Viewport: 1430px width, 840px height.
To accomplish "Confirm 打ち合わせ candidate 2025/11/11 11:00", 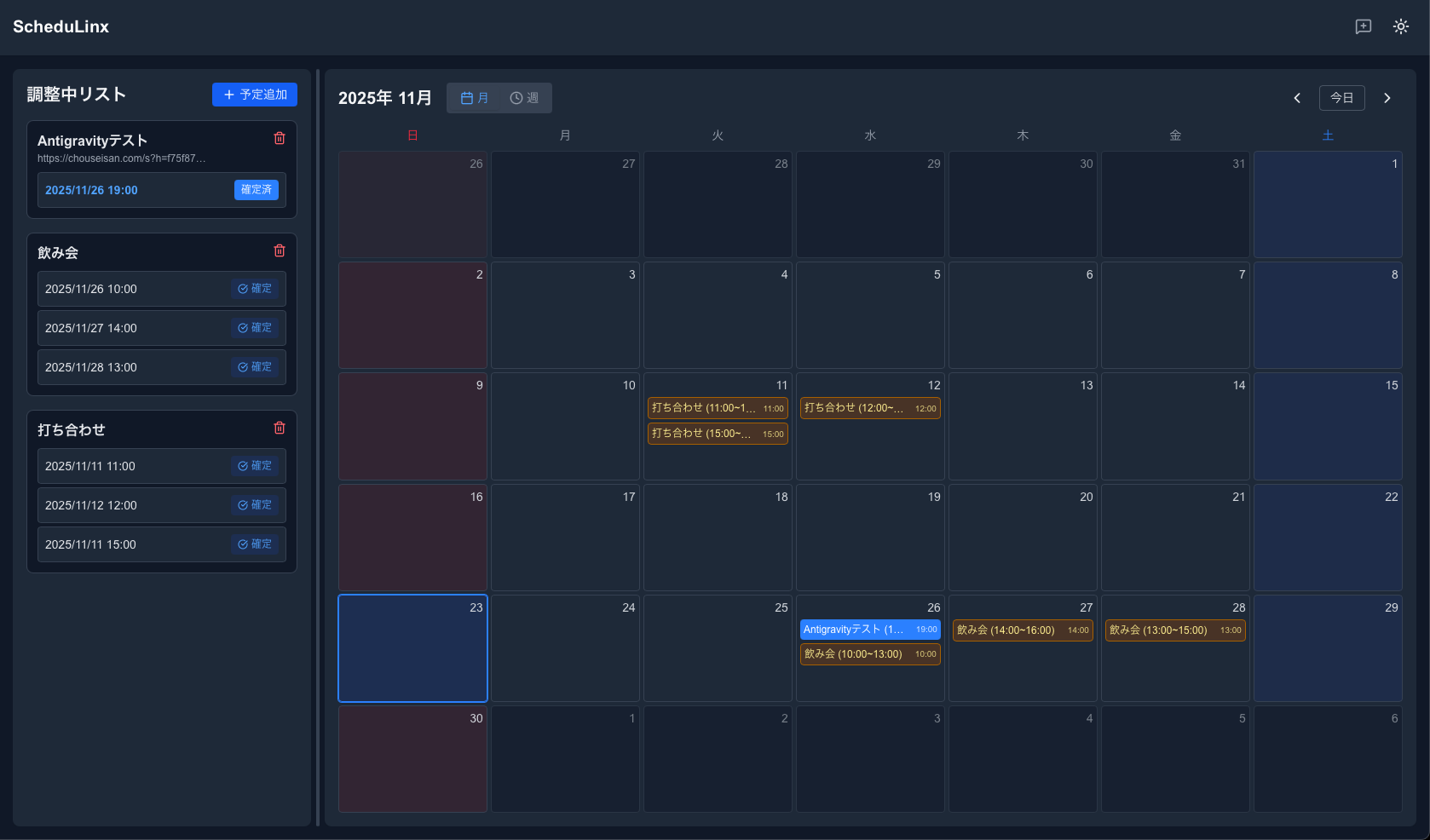I will click(x=255, y=466).
